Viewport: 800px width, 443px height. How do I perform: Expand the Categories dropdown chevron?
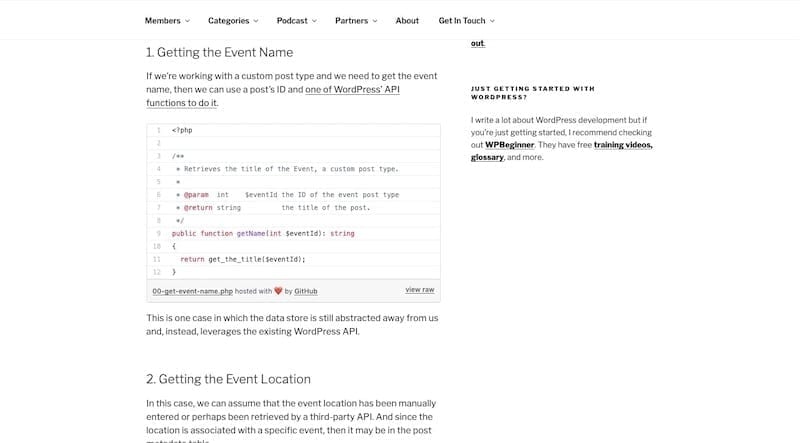256,21
